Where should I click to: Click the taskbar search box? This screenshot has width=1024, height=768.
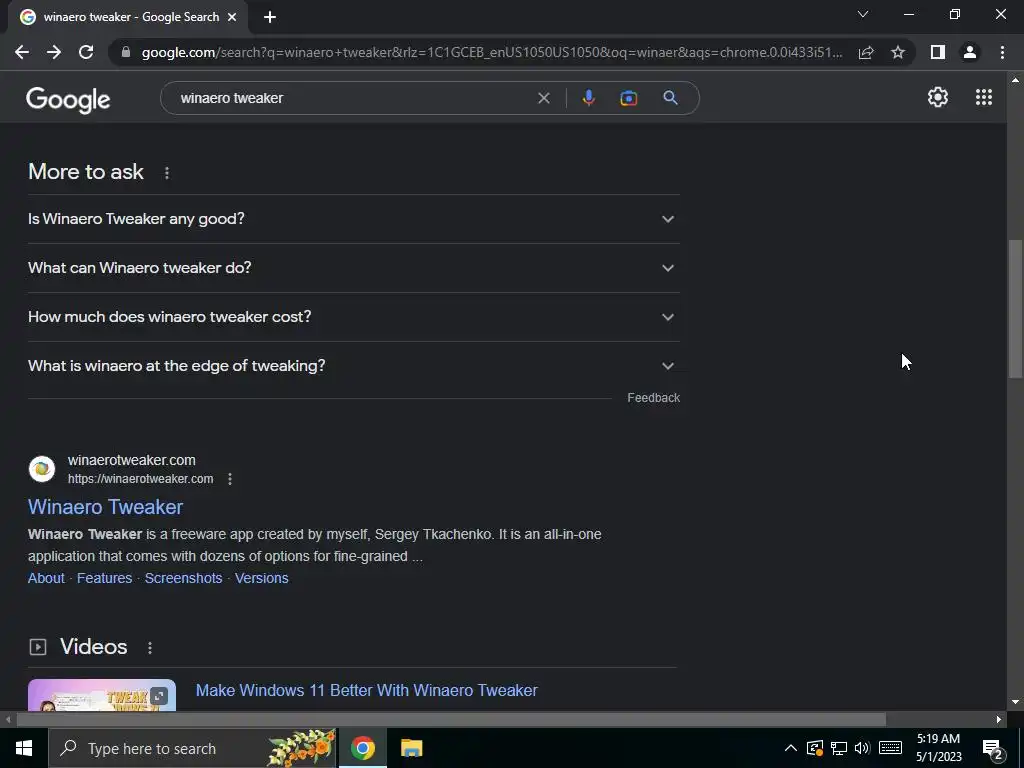point(193,748)
